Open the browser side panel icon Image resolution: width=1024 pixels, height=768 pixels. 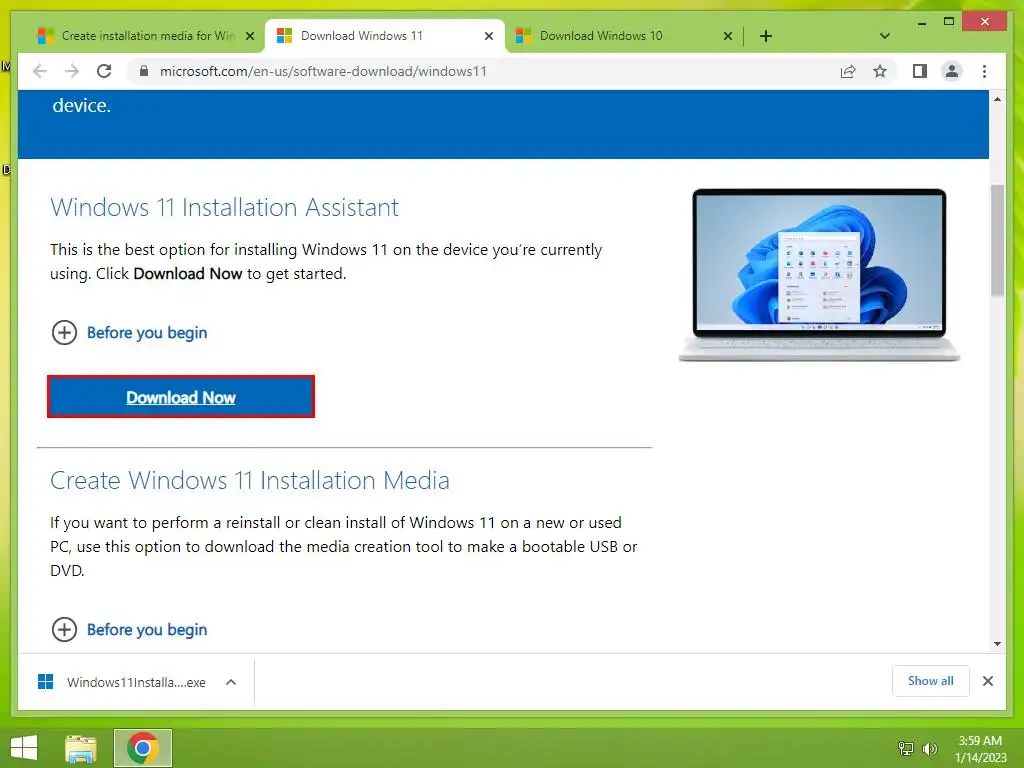point(920,71)
